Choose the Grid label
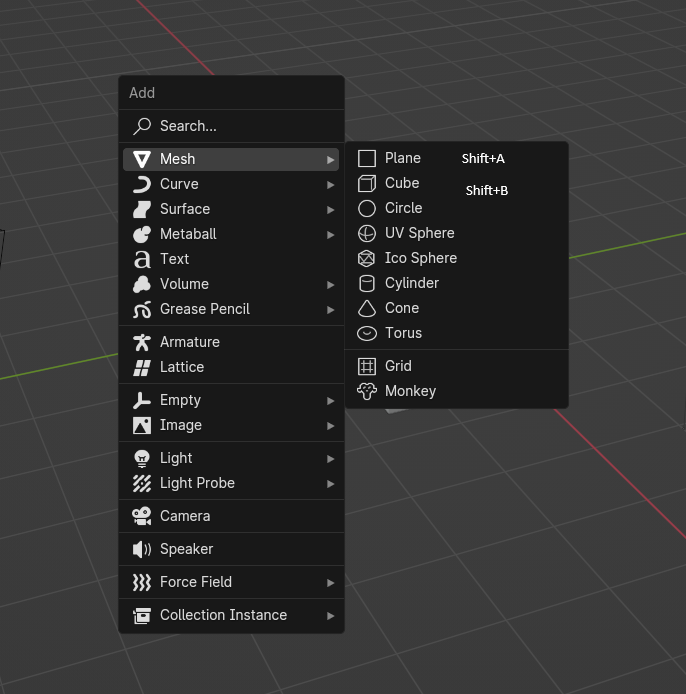The width and height of the screenshot is (686, 694). (398, 366)
